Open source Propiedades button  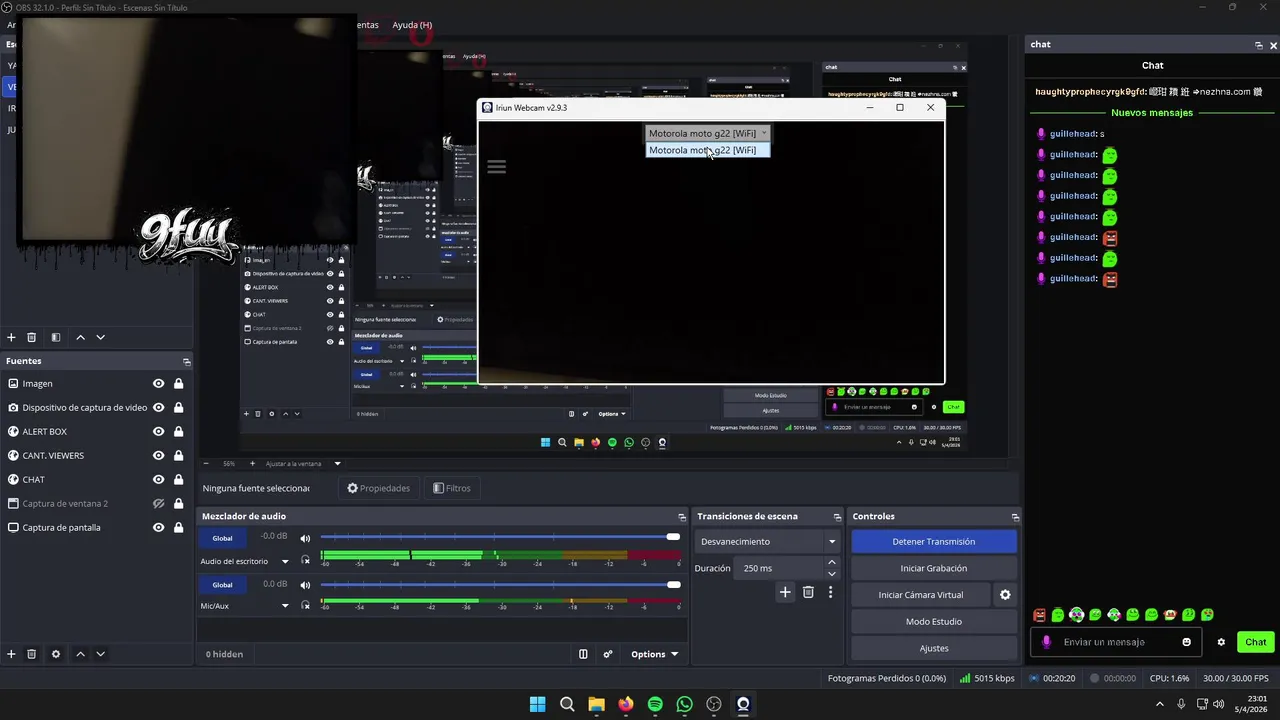pyautogui.click(x=378, y=488)
